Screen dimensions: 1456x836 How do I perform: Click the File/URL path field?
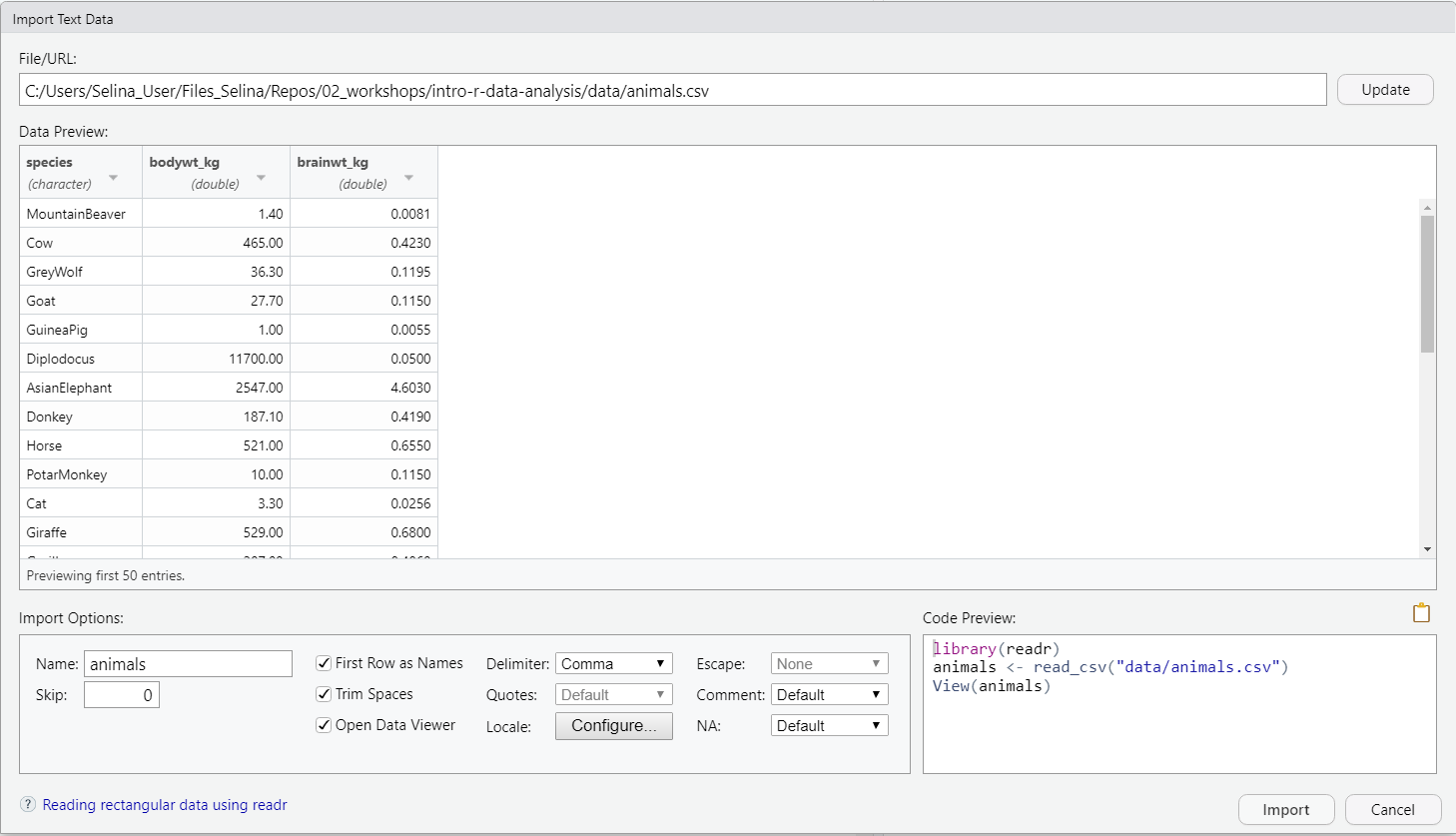[672, 91]
